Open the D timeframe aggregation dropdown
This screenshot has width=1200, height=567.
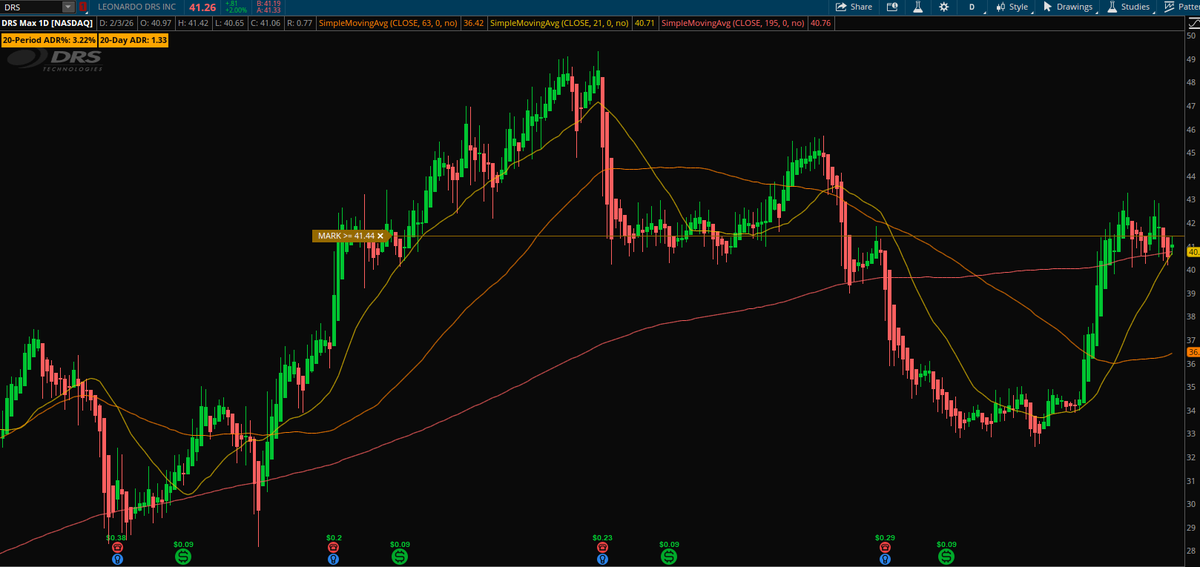click(971, 7)
